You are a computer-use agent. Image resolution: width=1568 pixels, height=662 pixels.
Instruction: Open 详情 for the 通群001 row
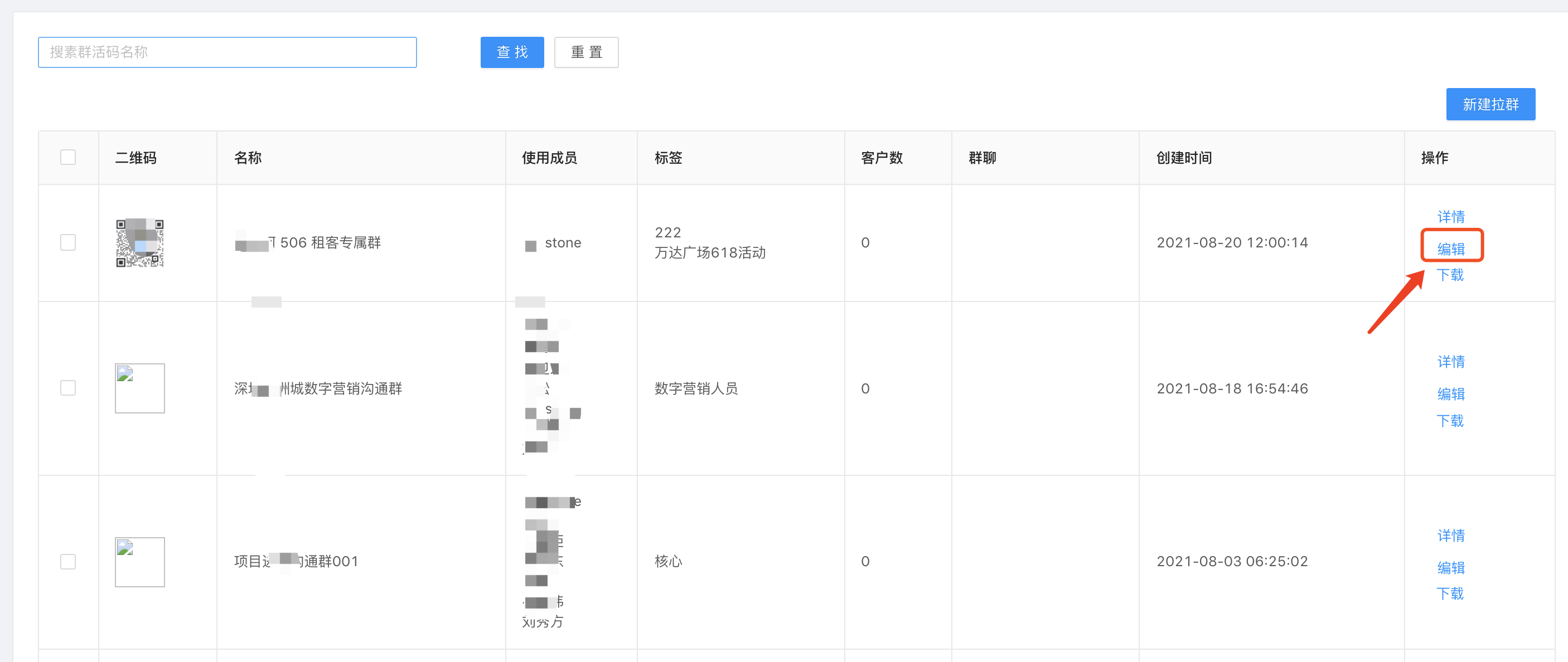tap(1450, 536)
